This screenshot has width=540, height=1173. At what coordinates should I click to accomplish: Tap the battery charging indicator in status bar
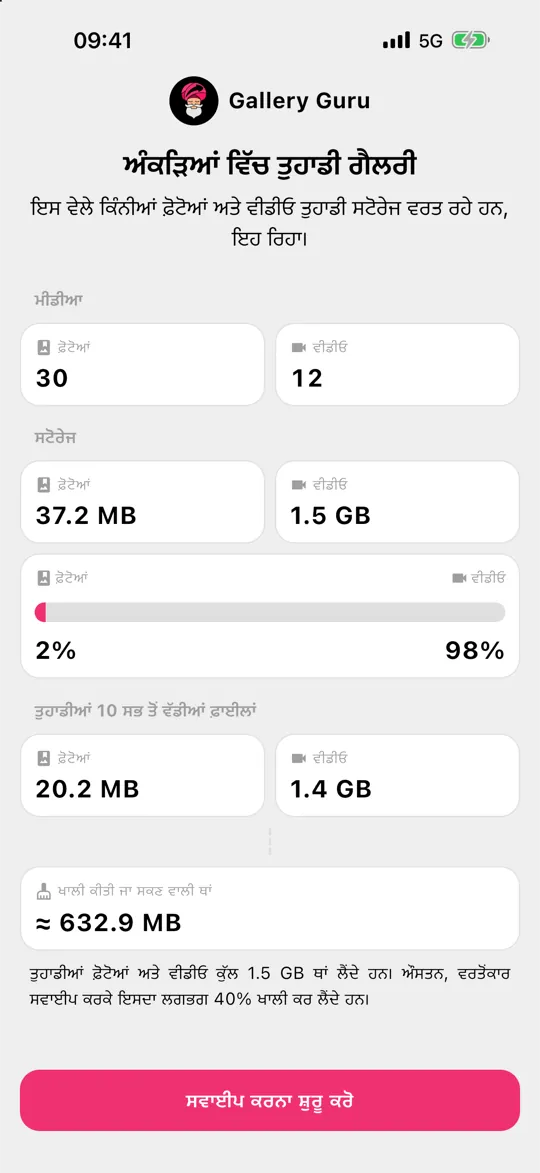(470, 40)
